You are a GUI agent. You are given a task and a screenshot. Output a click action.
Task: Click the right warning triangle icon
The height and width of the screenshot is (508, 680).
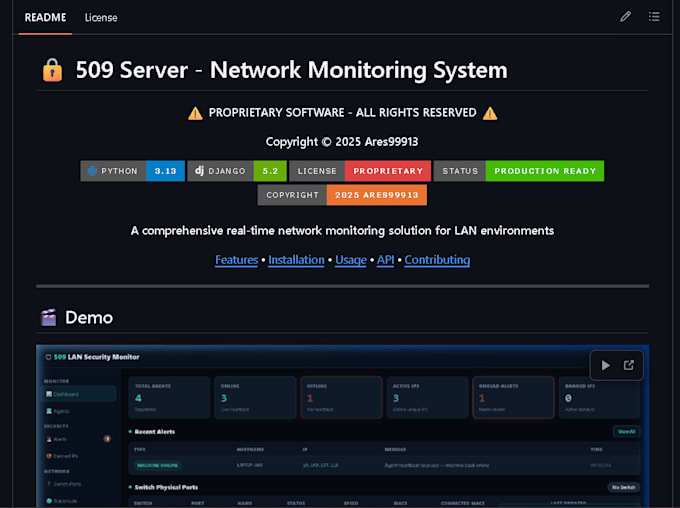click(490, 113)
